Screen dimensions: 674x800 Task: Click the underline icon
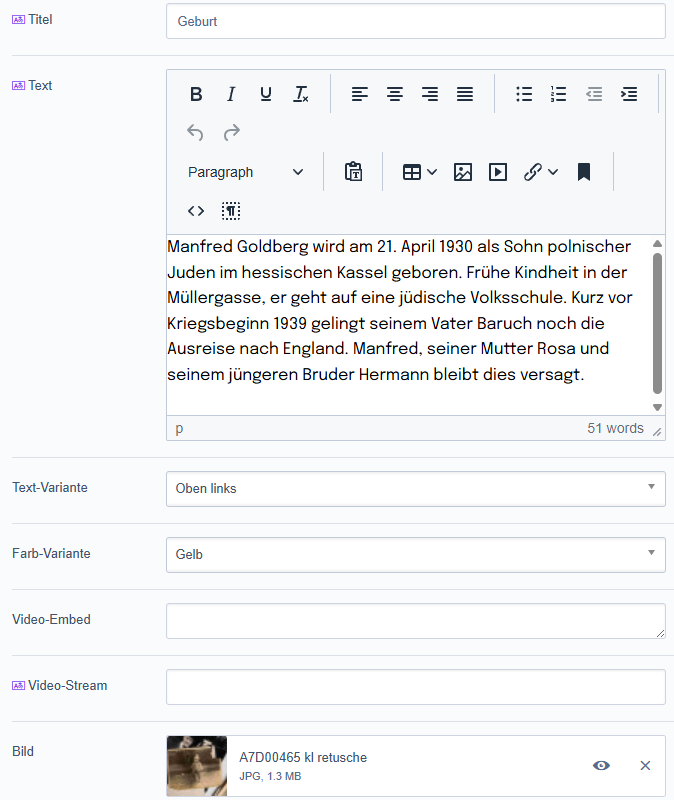click(x=266, y=94)
